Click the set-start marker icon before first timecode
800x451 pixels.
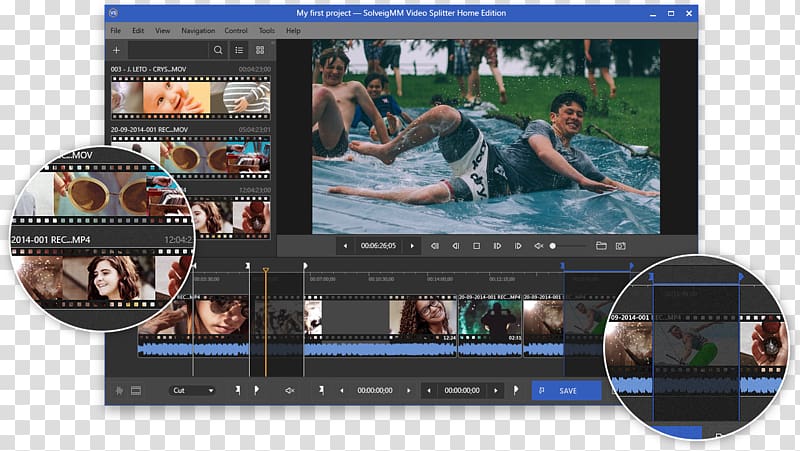[x=321, y=390]
